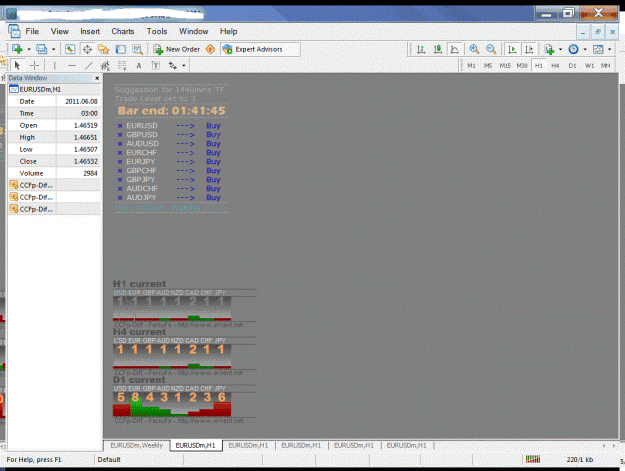This screenshot has height=471, width=625.
Task: Select the Equidistant Channel tool
Action: (x=105, y=65)
